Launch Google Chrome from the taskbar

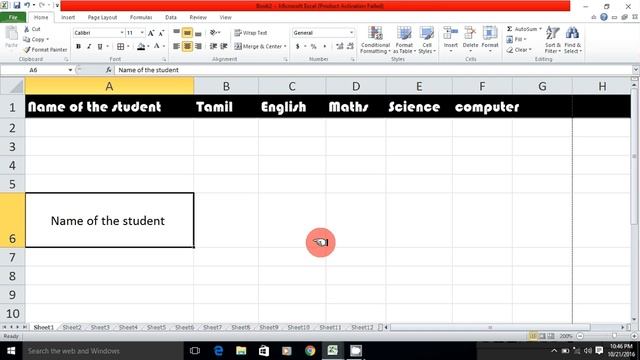point(310,351)
